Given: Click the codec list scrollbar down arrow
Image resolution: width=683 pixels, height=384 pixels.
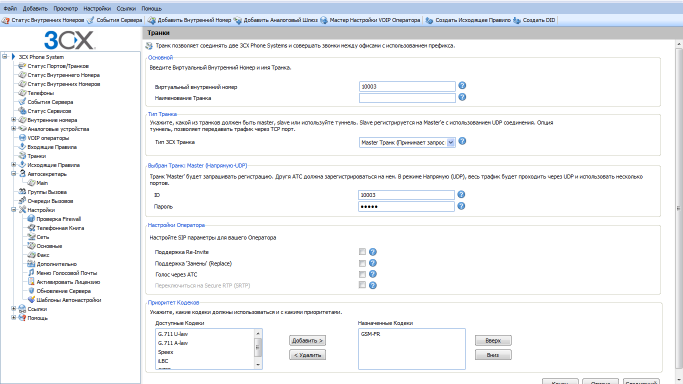Looking at the screenshot, I should point(258,365).
